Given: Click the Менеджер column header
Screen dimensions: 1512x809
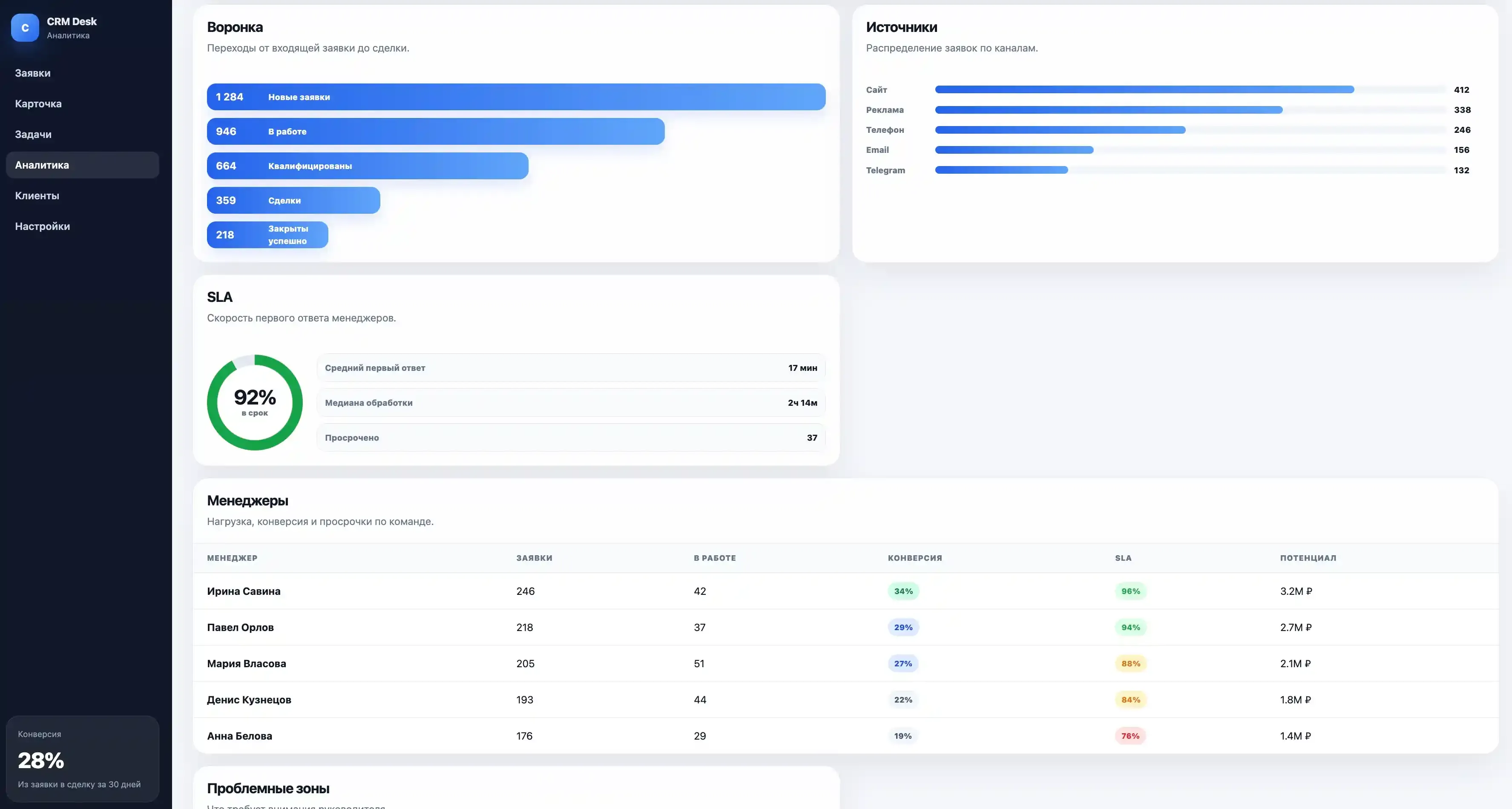Looking at the screenshot, I should (x=232, y=558).
